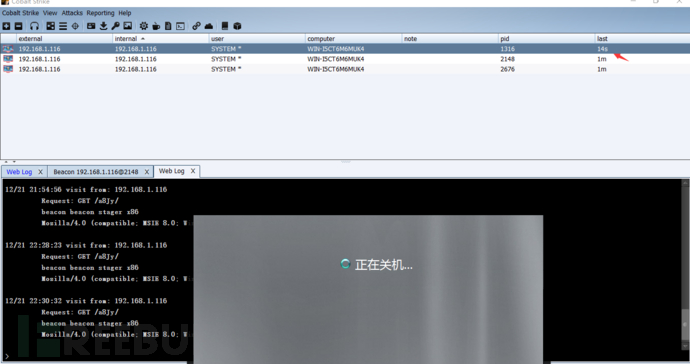Switch to targets view crosshair icon
Viewport: 690px width, 364px height.
point(75,26)
